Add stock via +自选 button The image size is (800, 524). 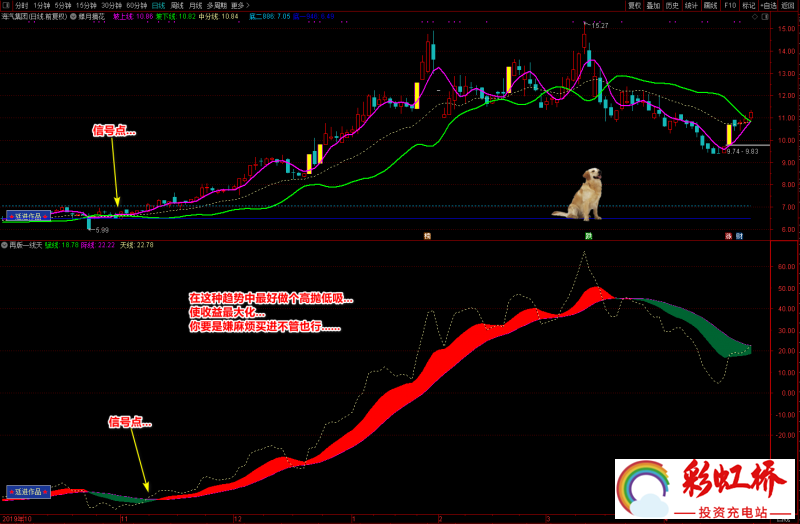[769, 6]
